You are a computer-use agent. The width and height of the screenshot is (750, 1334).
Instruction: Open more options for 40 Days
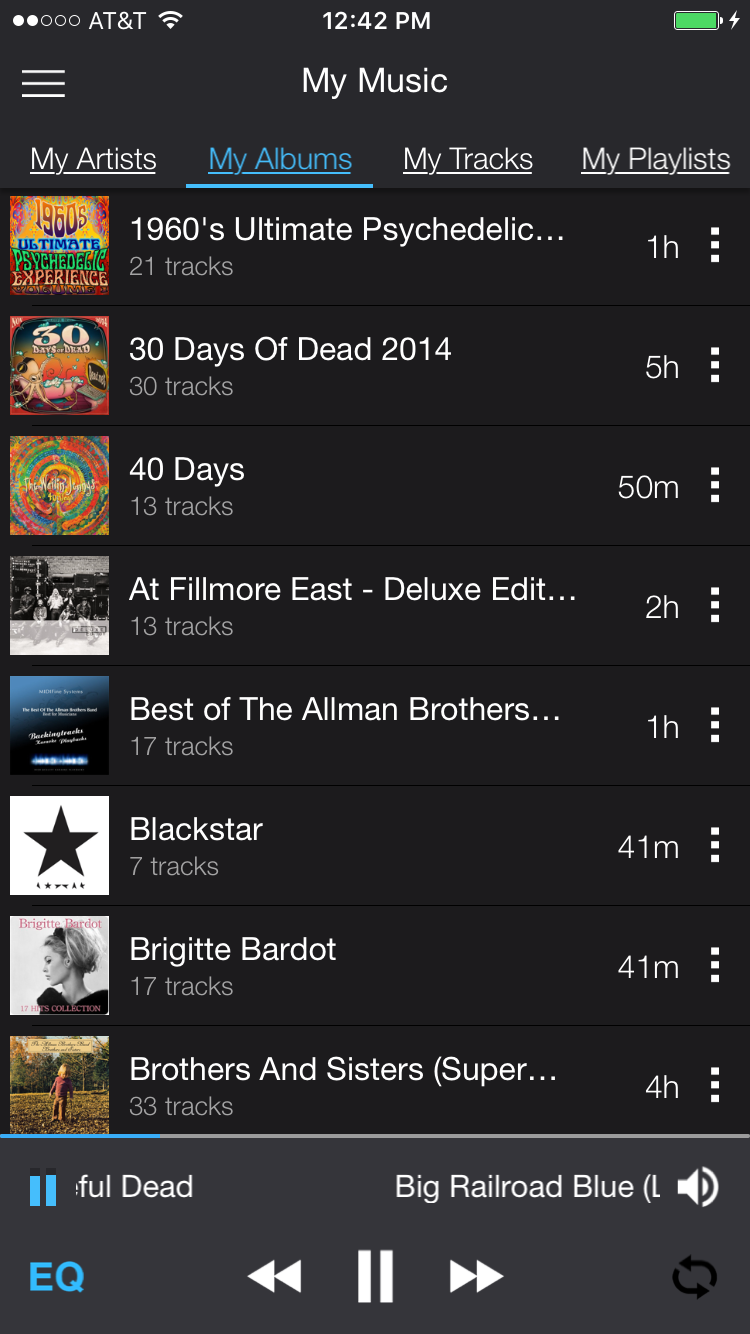pyautogui.click(x=714, y=486)
